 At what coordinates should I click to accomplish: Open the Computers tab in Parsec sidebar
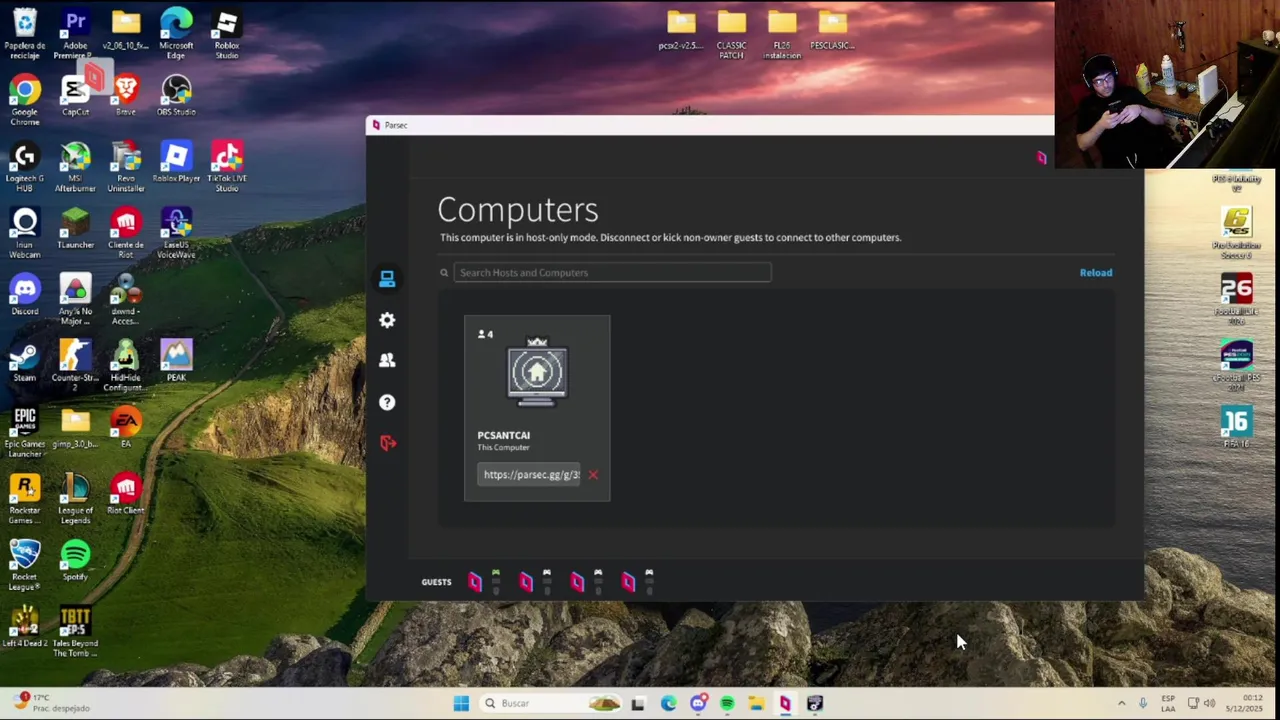(387, 279)
